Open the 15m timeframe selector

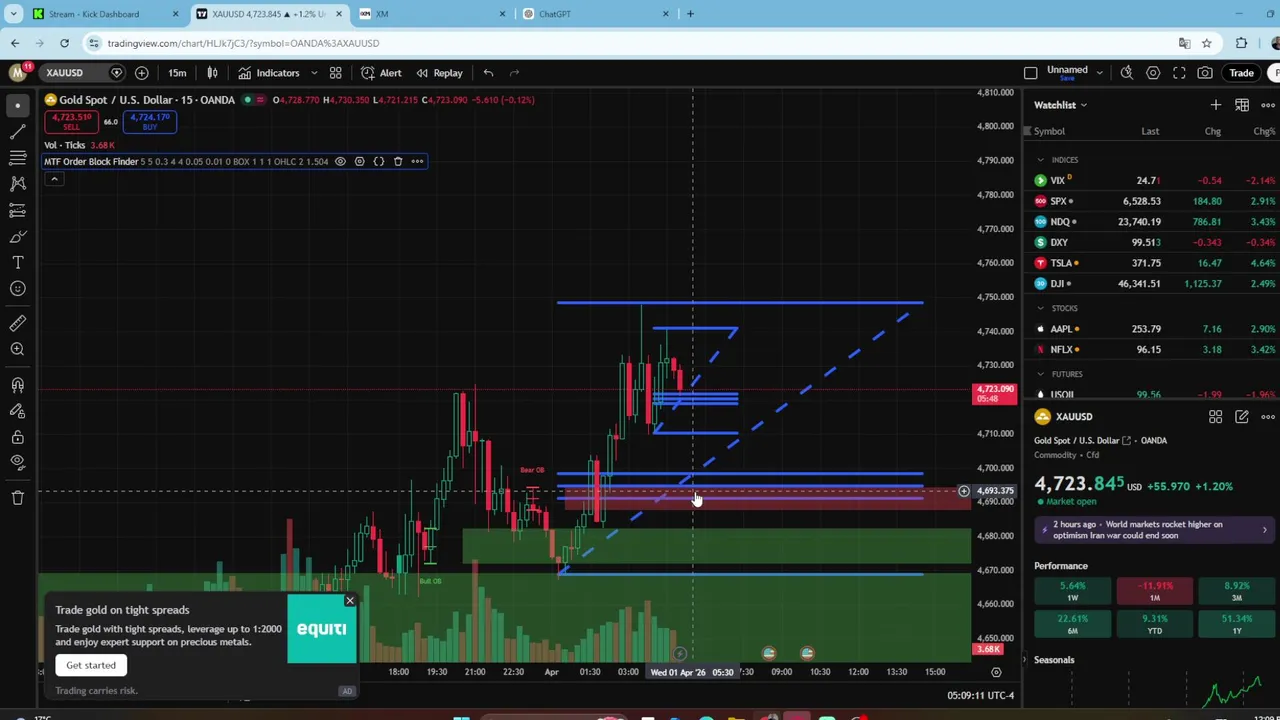[x=177, y=72]
